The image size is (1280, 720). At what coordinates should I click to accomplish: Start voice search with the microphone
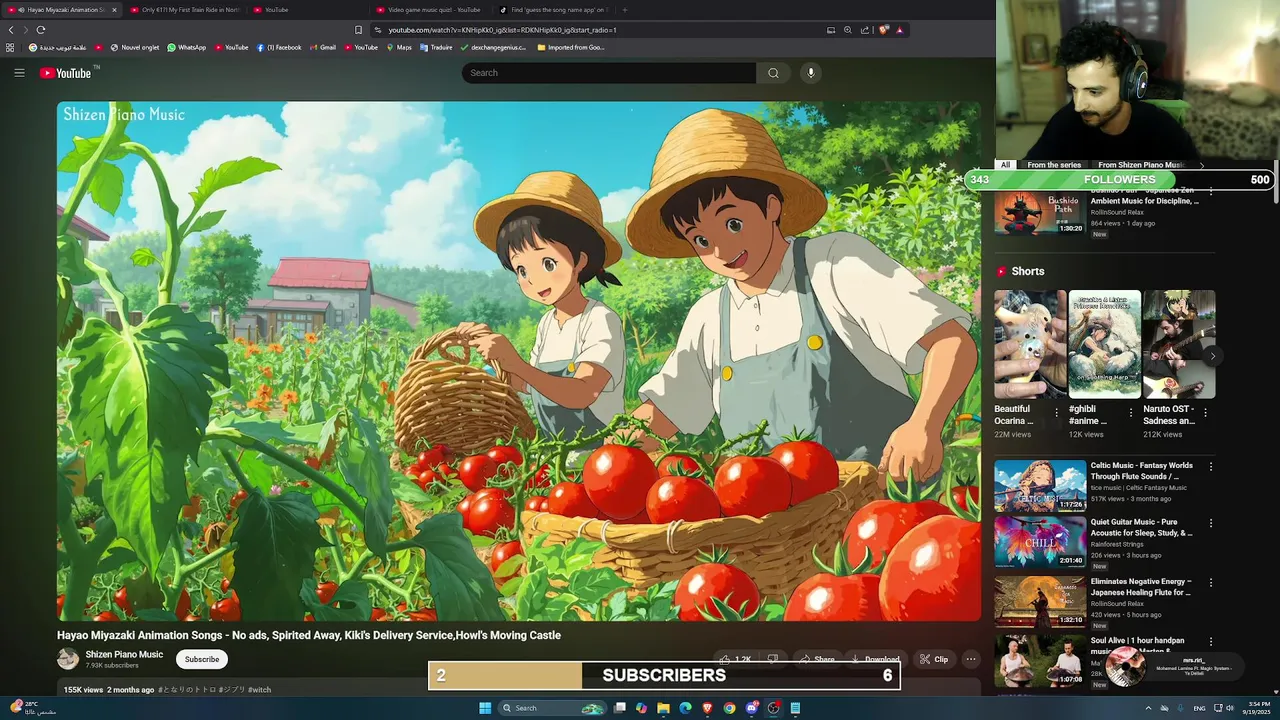[x=811, y=73]
